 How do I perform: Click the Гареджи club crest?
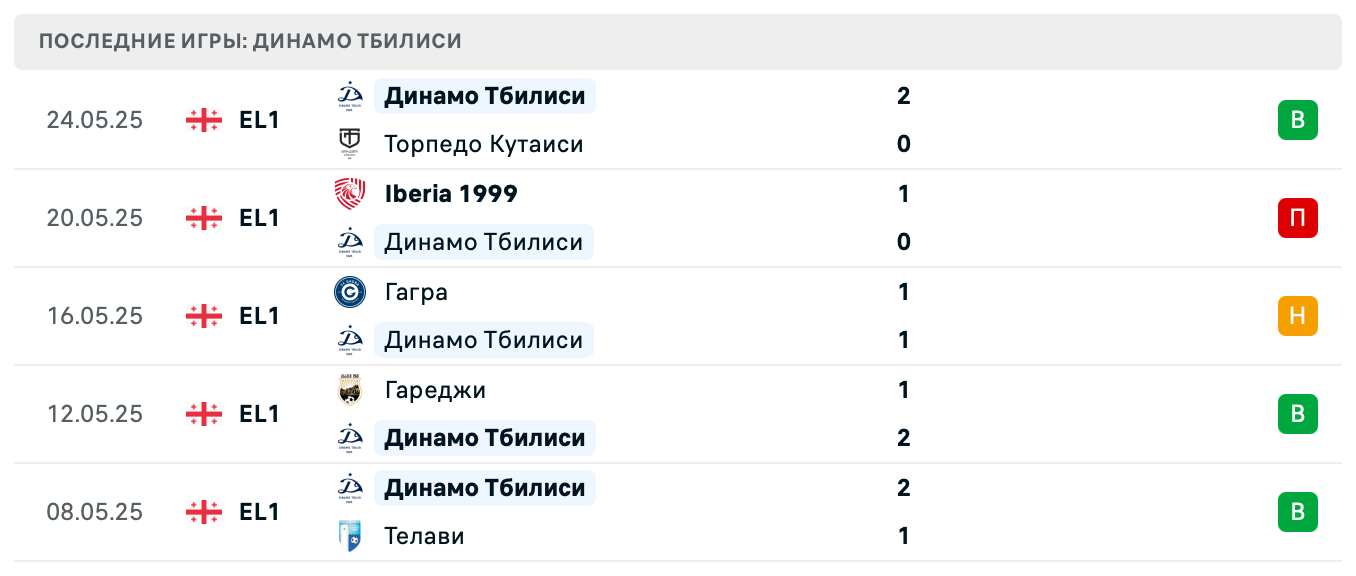[349, 389]
